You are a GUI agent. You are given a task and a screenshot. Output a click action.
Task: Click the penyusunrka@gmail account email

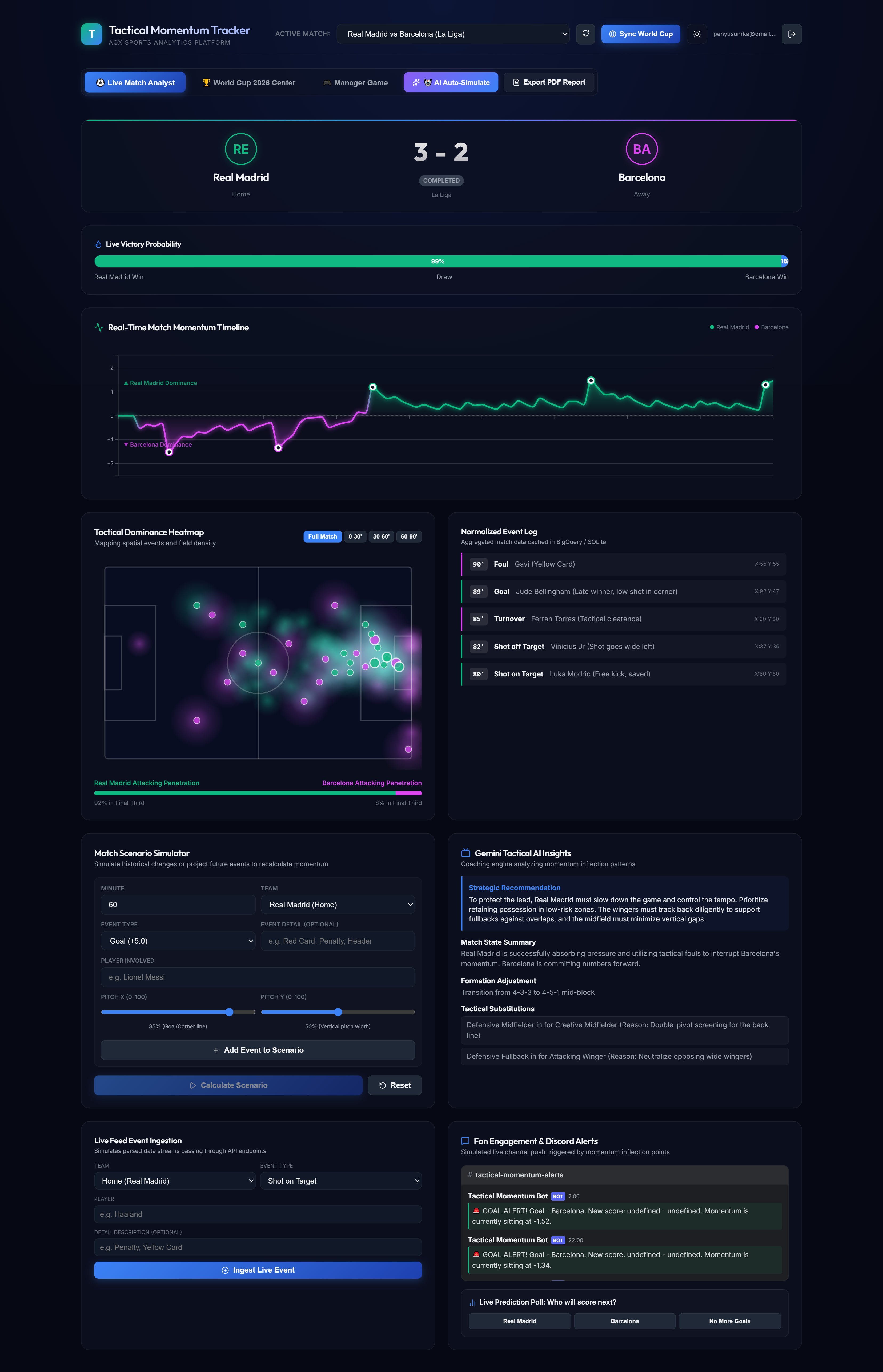[x=745, y=34]
